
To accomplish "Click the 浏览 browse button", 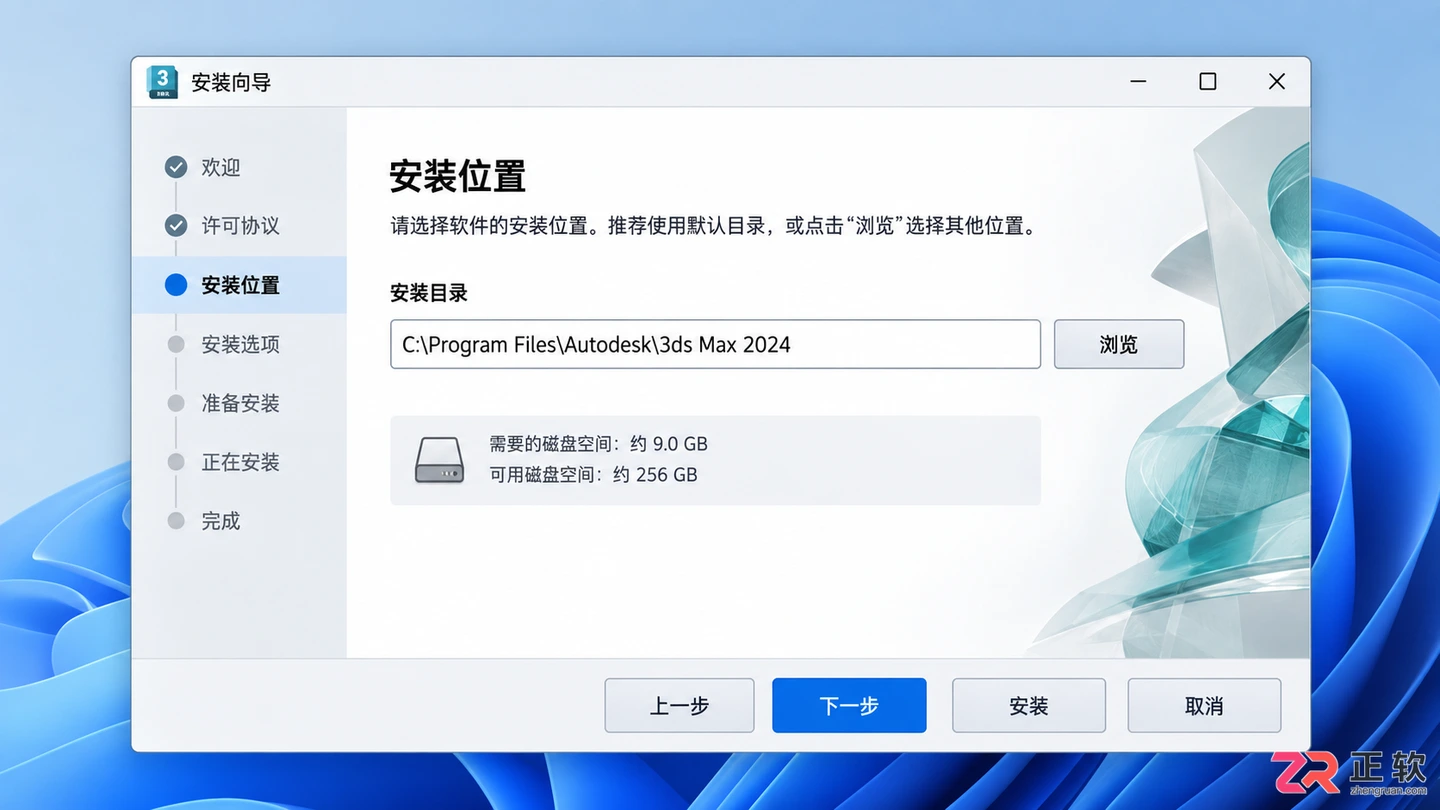I will [1119, 344].
